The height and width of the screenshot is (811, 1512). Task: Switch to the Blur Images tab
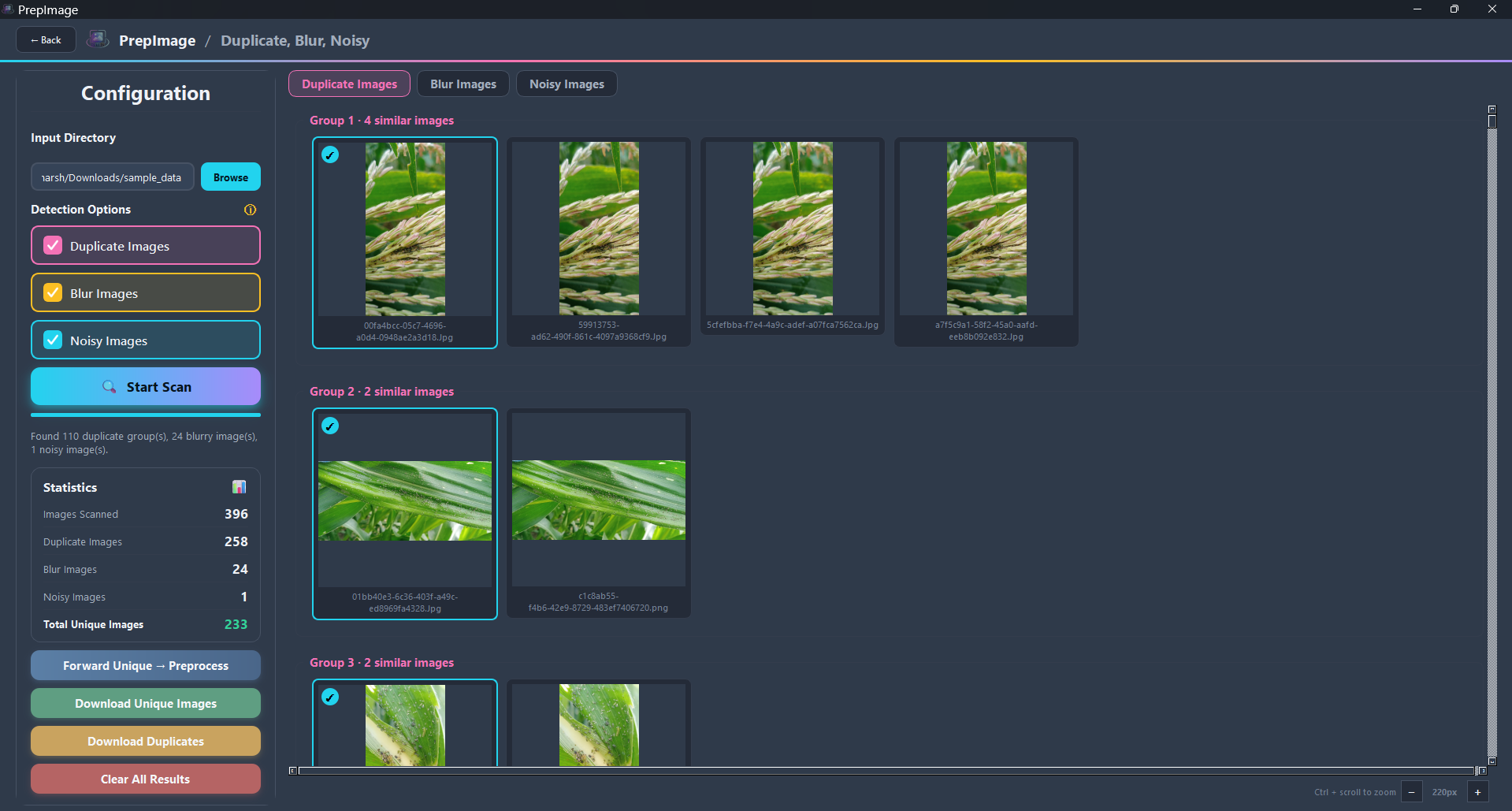[x=463, y=84]
